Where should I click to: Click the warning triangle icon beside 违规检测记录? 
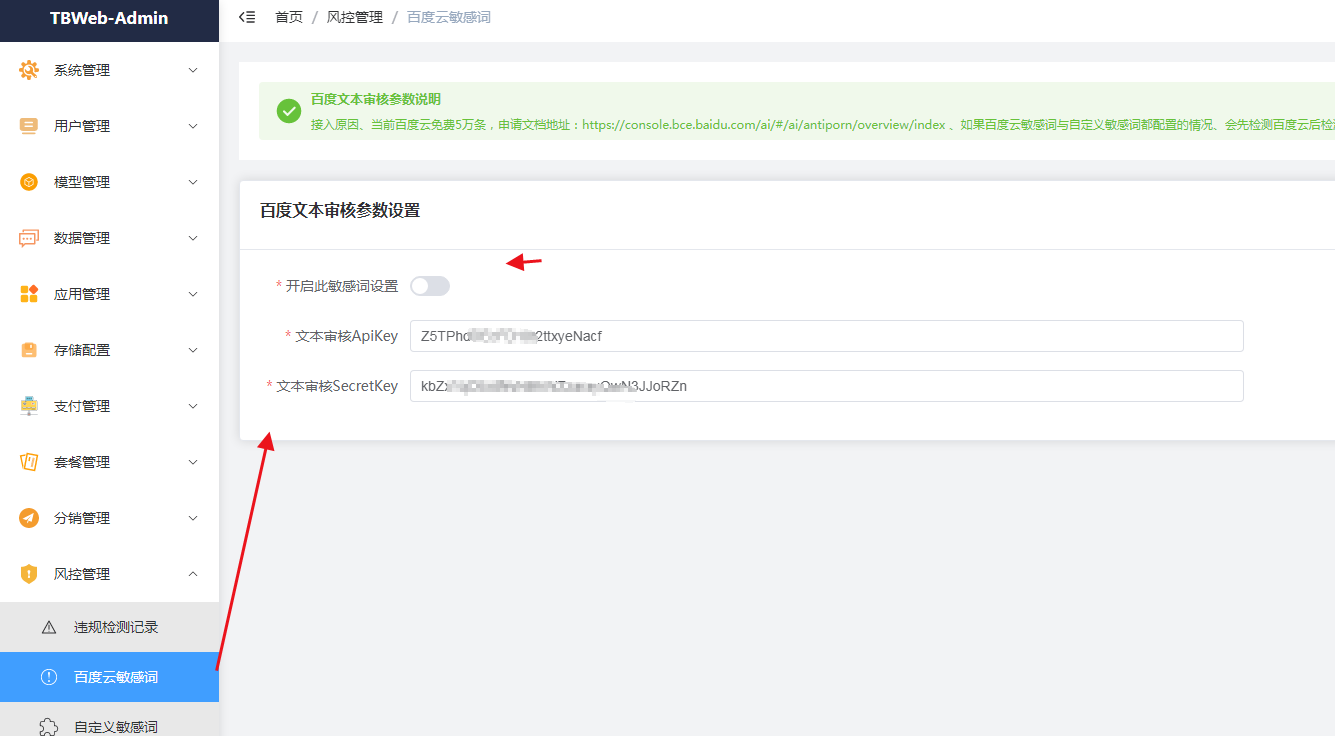pyautogui.click(x=49, y=627)
